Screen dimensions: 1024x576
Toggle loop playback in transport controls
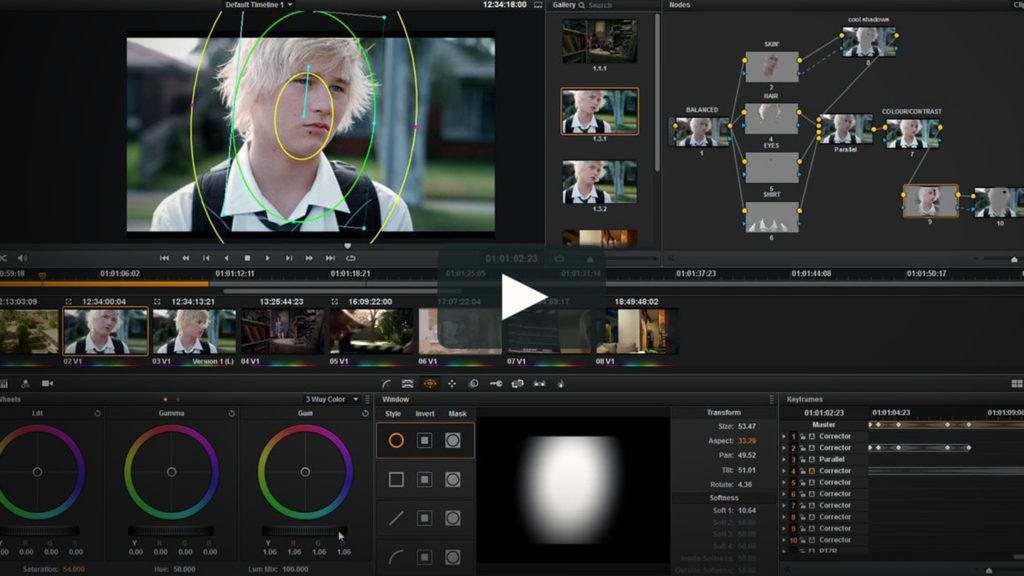351,257
